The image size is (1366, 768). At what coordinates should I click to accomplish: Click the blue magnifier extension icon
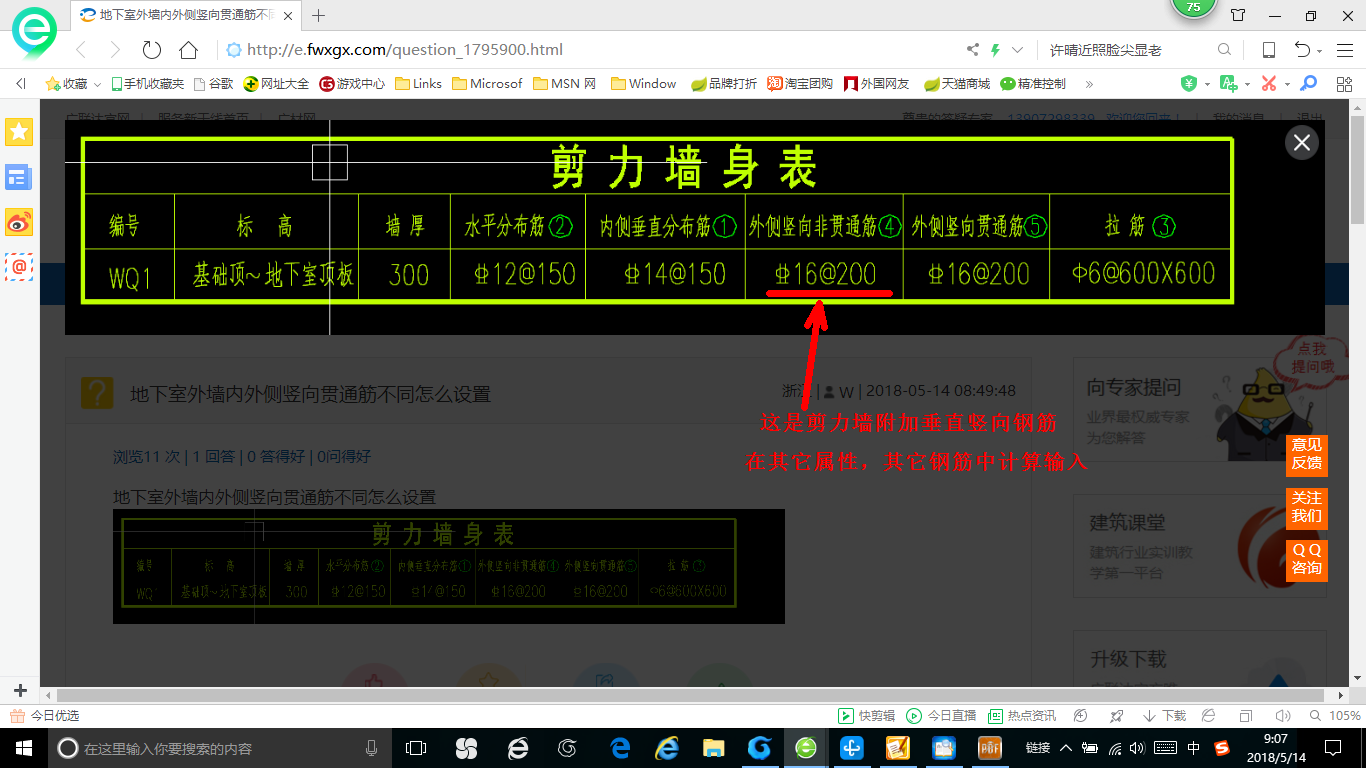1308,84
